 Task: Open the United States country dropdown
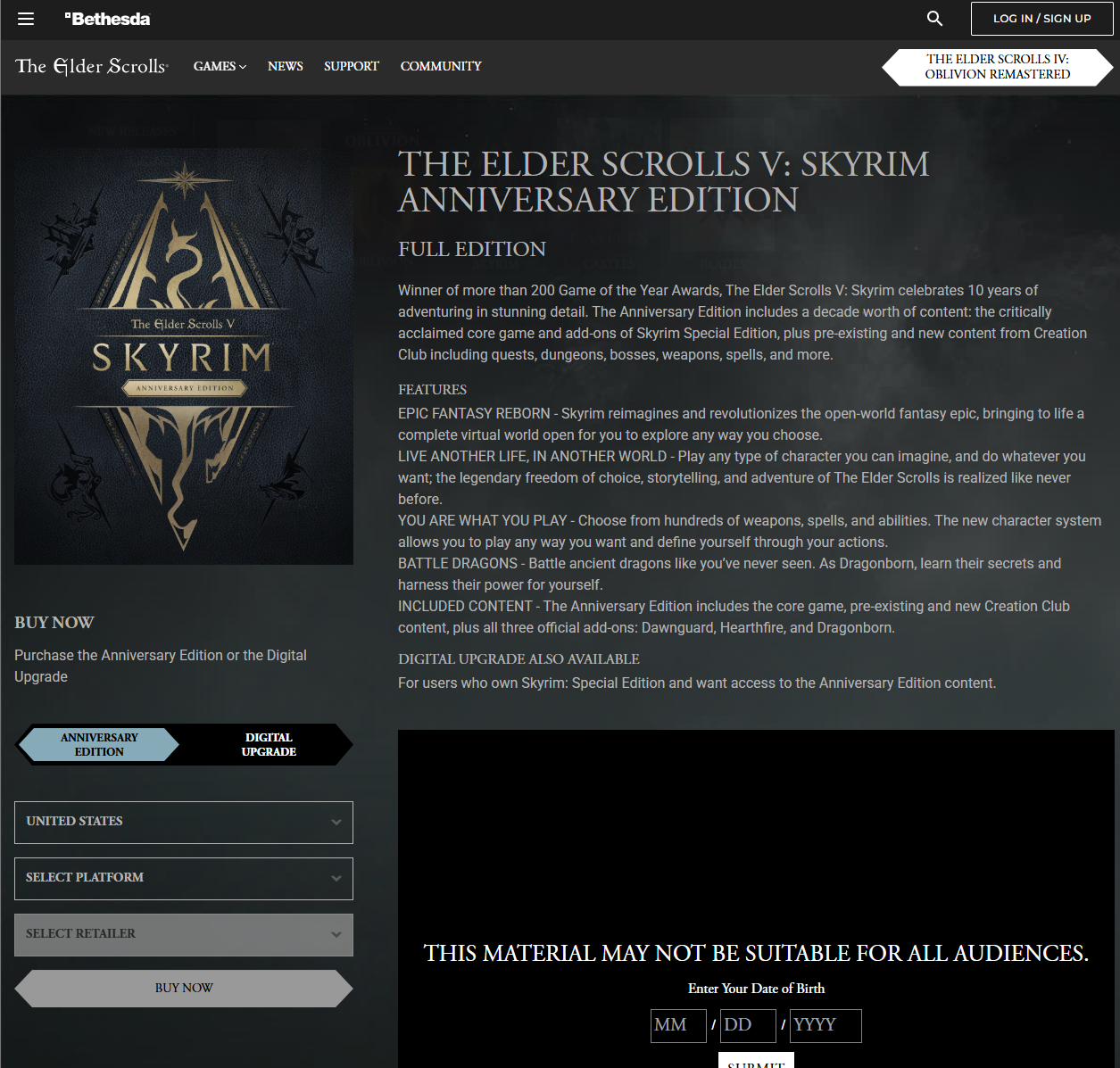pos(184,823)
